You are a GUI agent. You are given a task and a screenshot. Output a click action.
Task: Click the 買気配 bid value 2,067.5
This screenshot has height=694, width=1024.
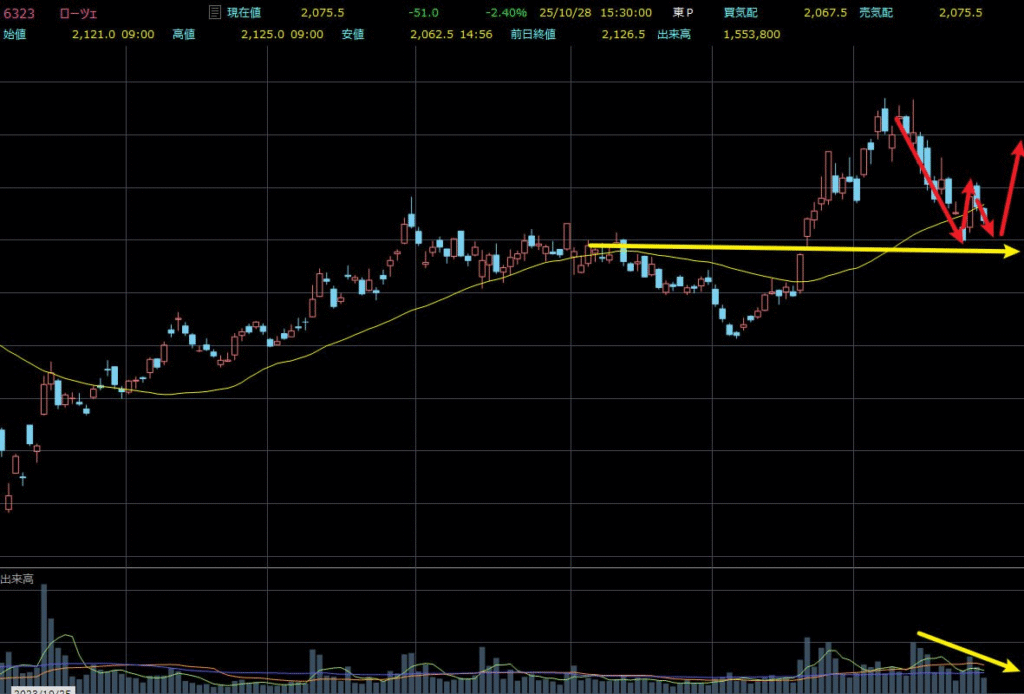[827, 13]
